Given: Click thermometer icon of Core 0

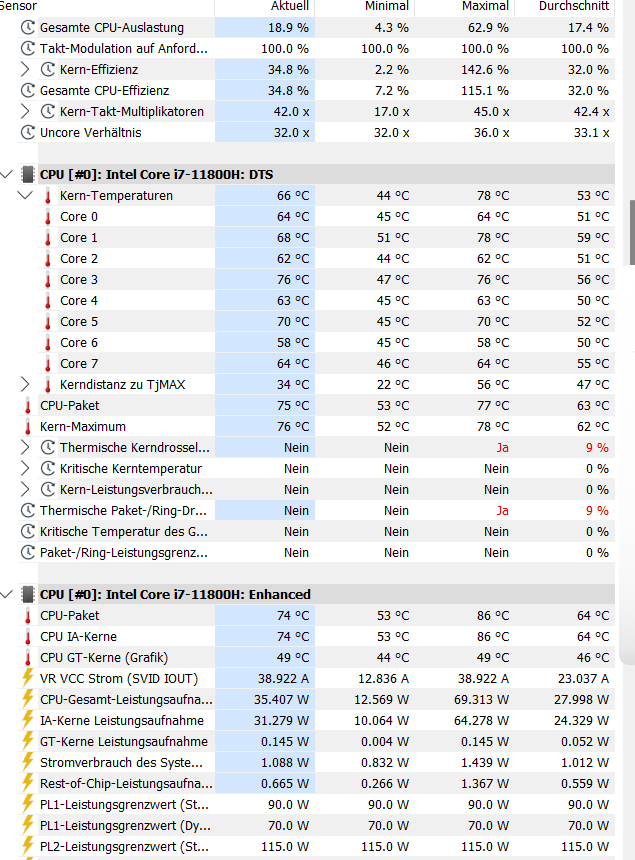Looking at the screenshot, I should point(48,217).
